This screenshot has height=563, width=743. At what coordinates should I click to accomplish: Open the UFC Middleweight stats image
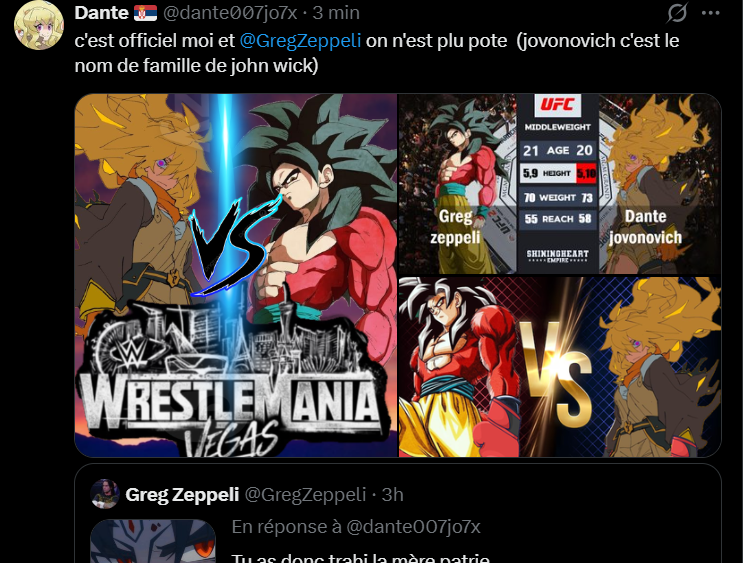click(560, 183)
